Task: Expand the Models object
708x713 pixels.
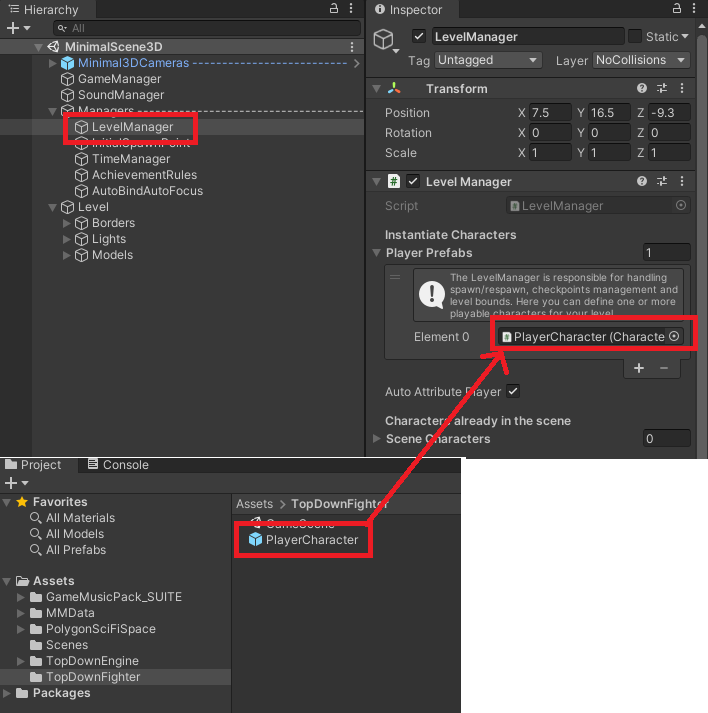Action: (66, 255)
